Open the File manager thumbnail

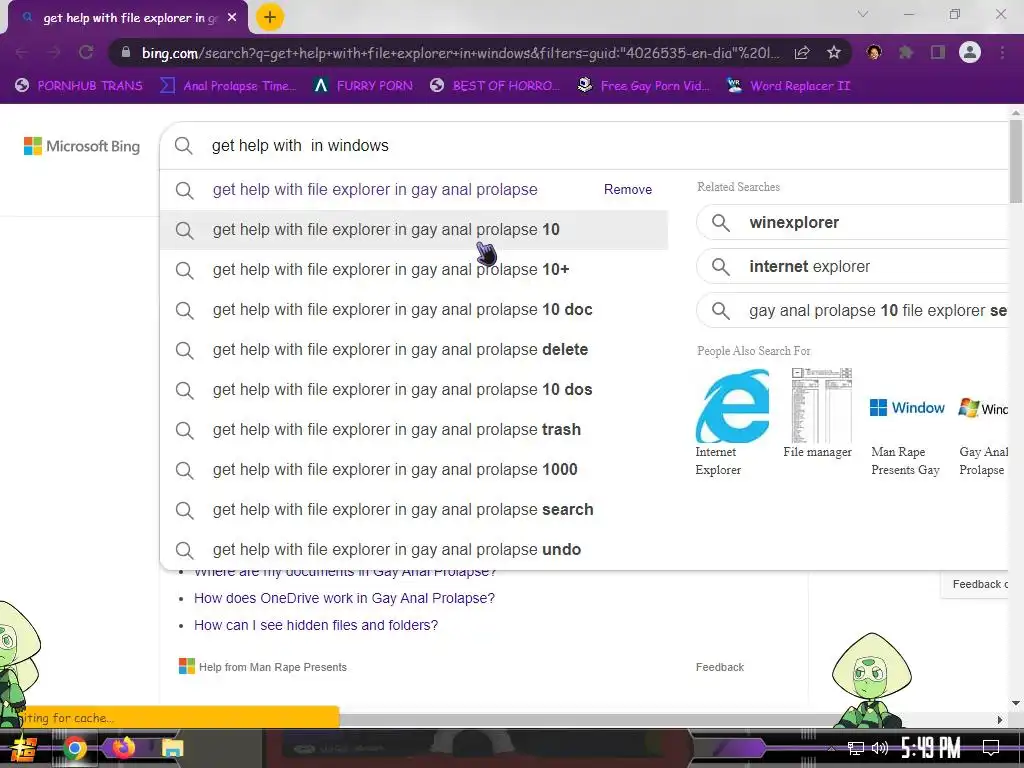click(x=821, y=406)
